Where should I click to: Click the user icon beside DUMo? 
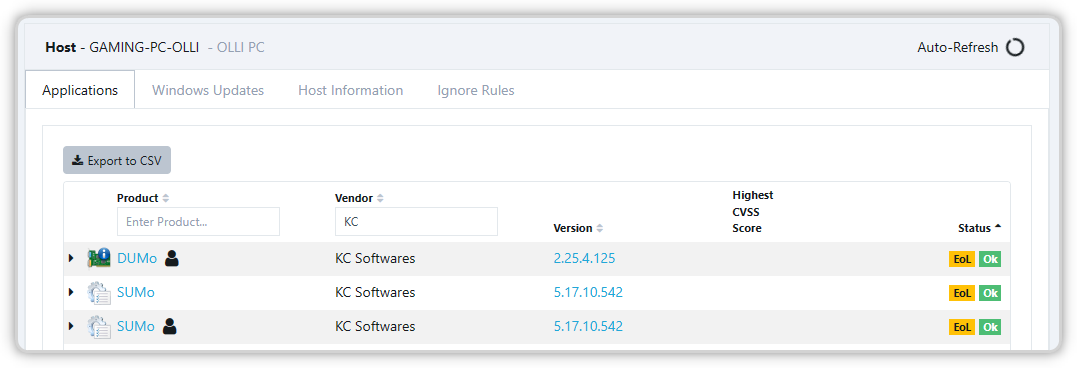coord(172,259)
